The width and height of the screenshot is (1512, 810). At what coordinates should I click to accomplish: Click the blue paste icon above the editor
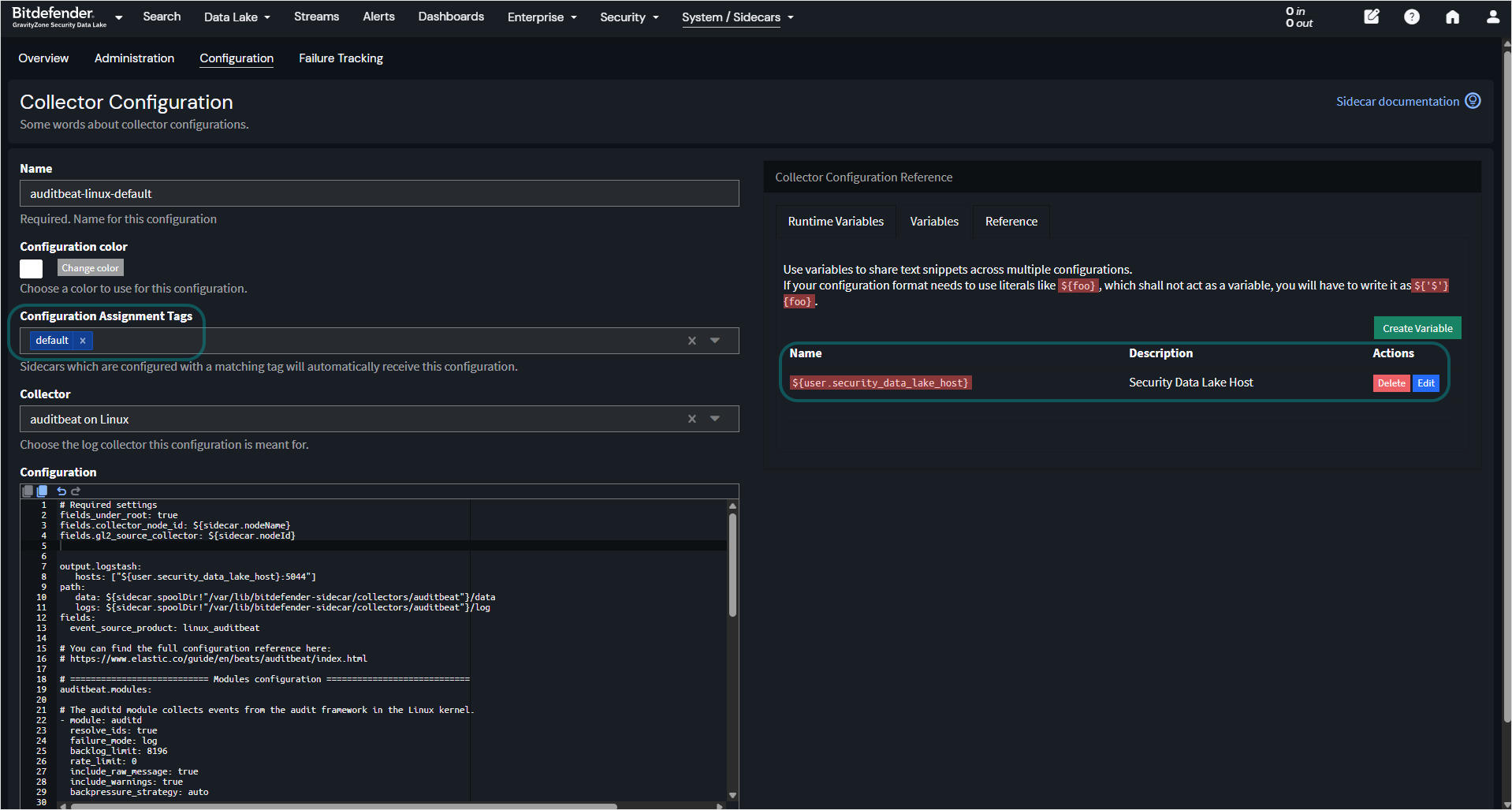43,491
